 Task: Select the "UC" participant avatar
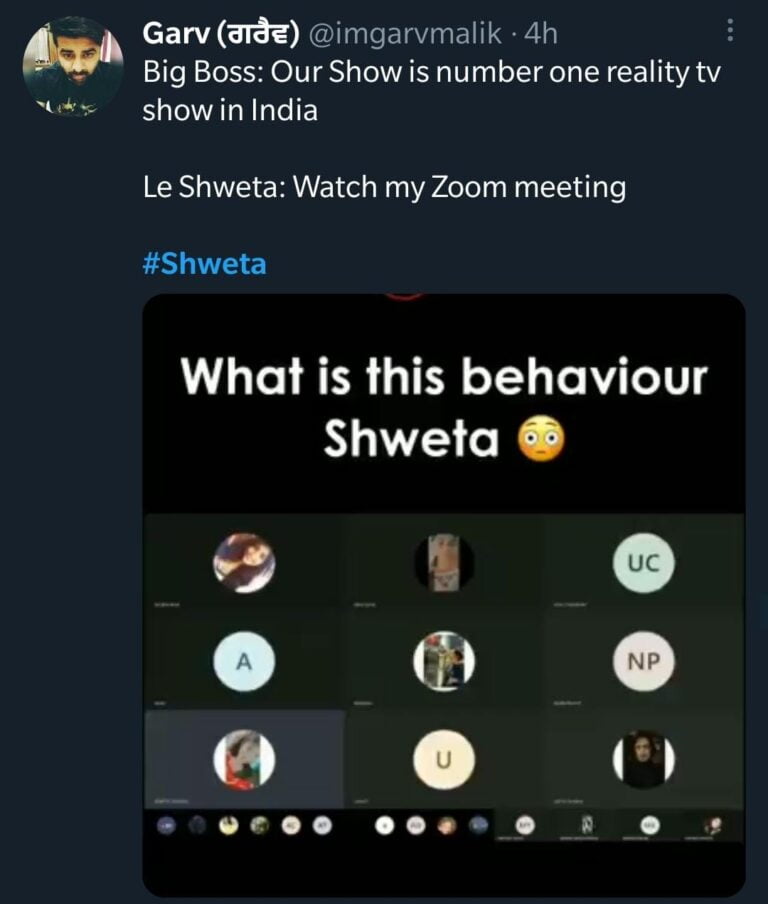point(644,563)
